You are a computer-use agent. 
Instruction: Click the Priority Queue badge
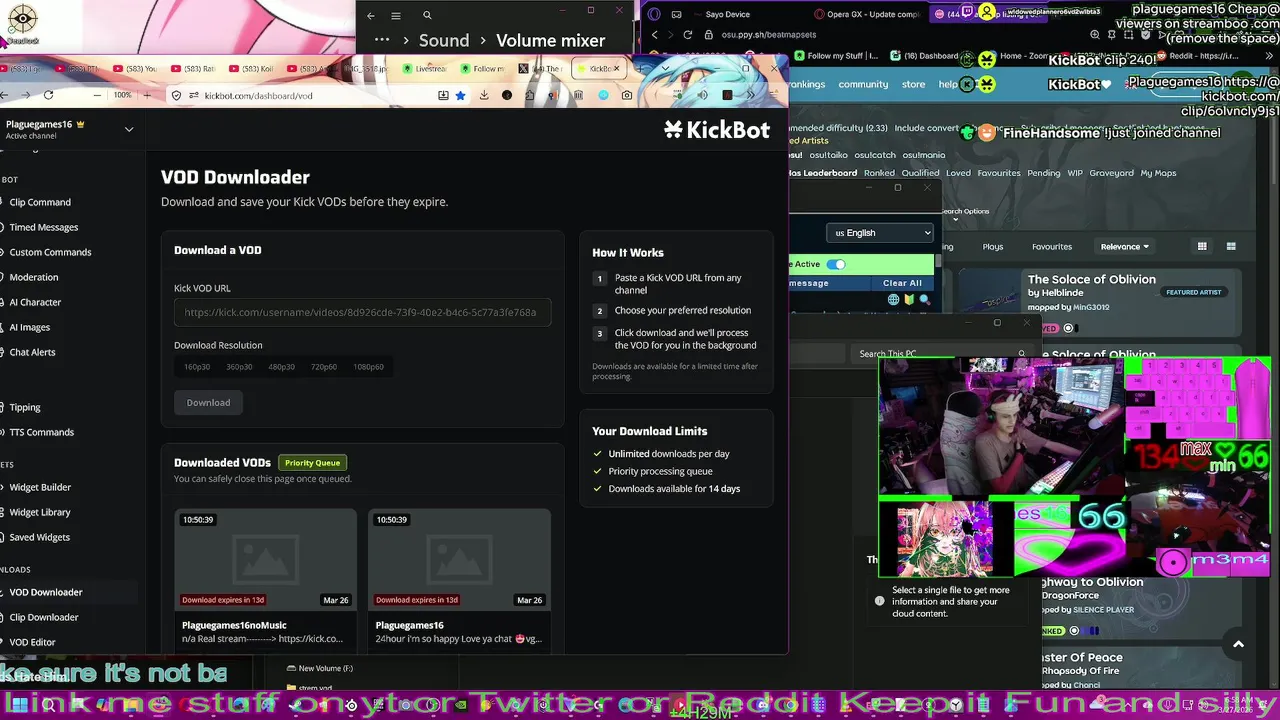point(312,463)
